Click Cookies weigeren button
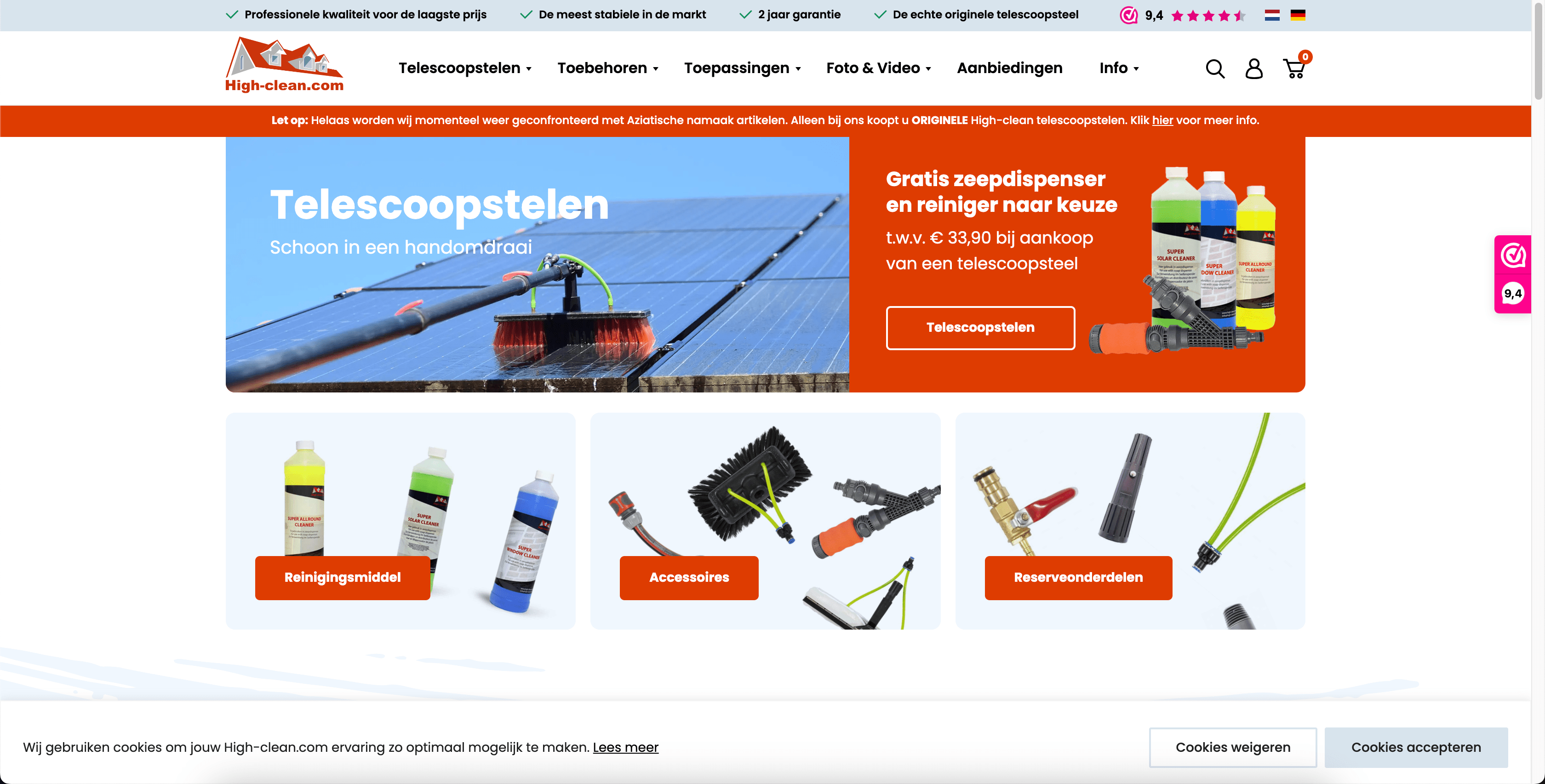The height and width of the screenshot is (784, 1545). coord(1232,747)
